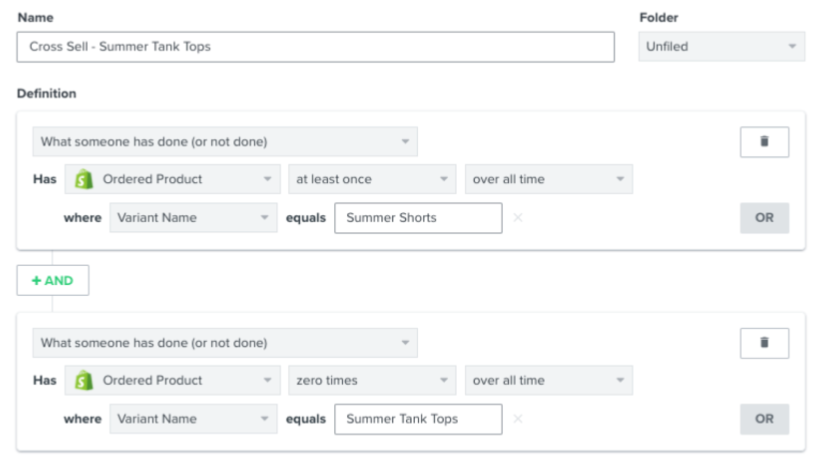The width and height of the screenshot is (819, 464).
Task: Click the + AND button
Action: coord(53,281)
